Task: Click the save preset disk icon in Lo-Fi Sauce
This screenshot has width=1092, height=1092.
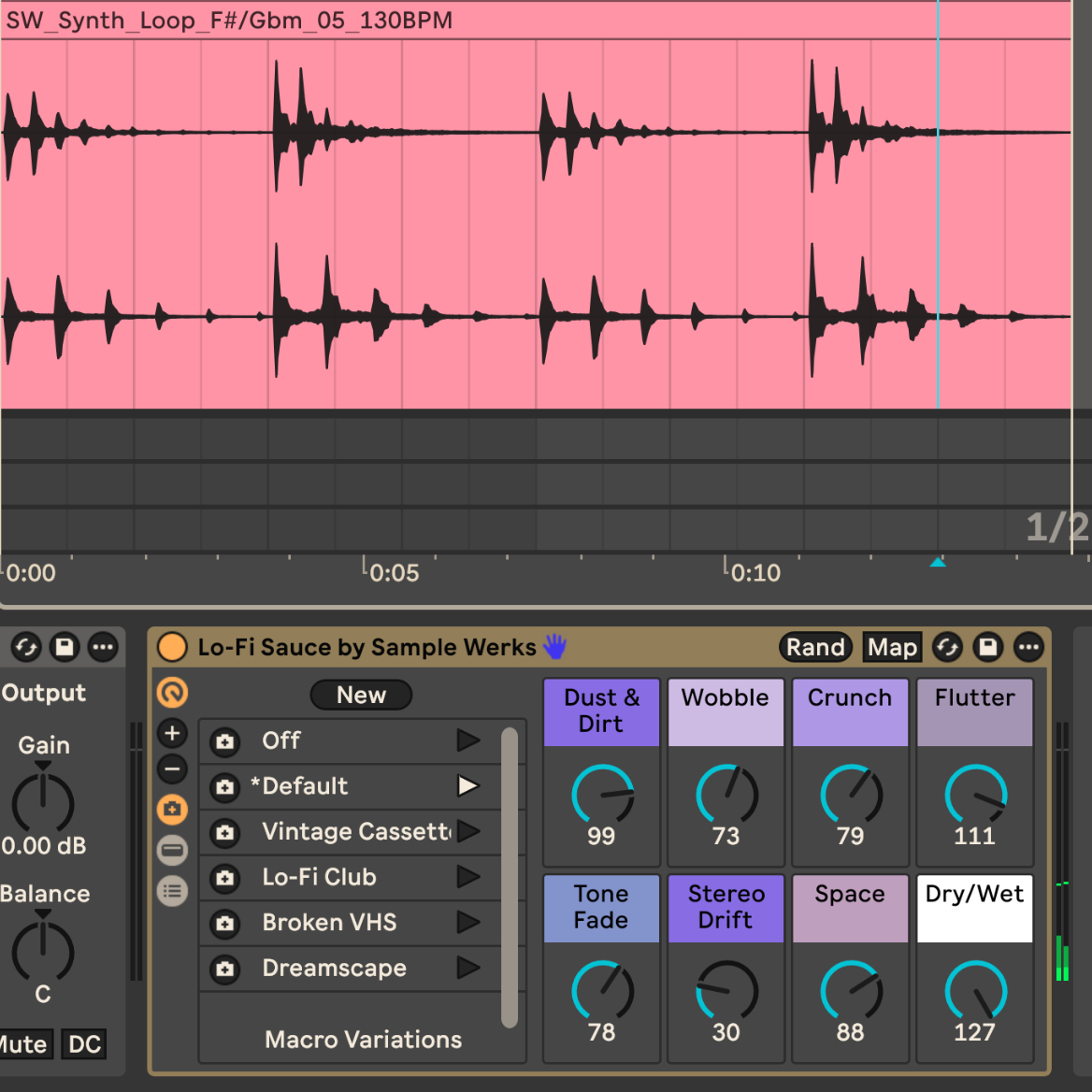Action: [987, 647]
